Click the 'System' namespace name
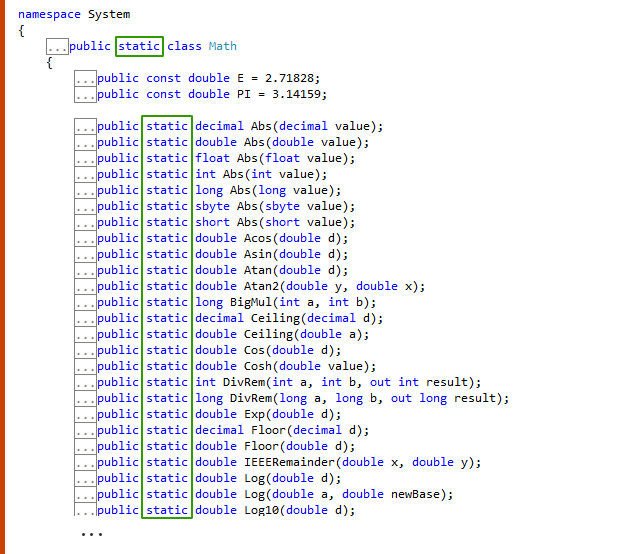The width and height of the screenshot is (640, 554). coord(109,15)
